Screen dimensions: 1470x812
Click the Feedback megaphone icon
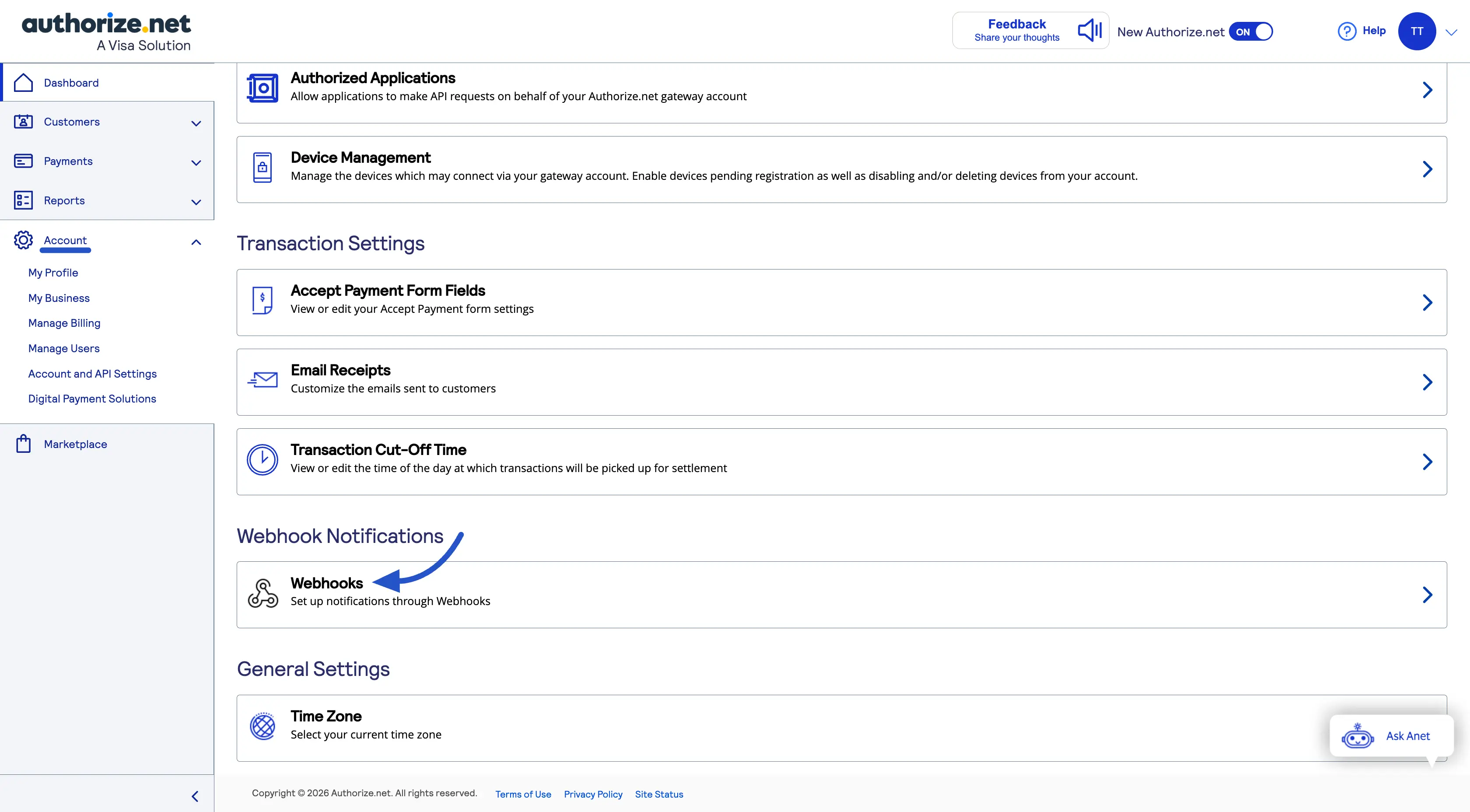pos(1089,30)
